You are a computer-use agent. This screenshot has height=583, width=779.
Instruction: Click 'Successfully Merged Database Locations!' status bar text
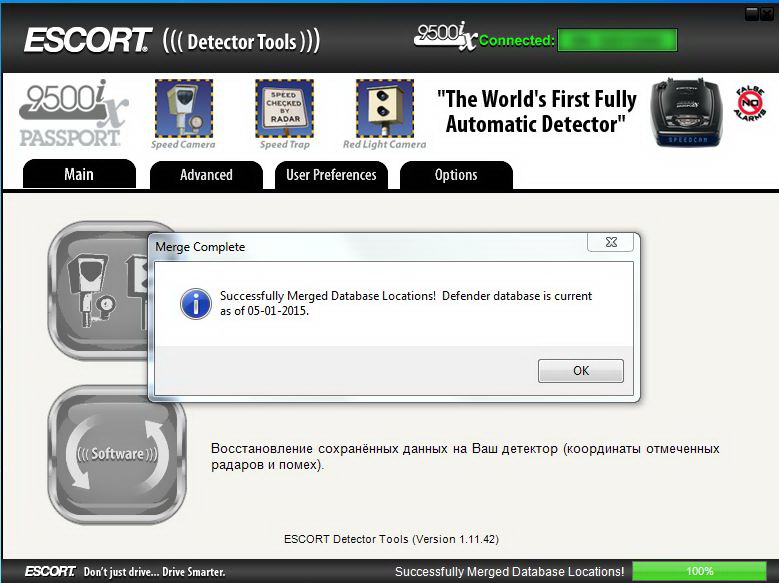point(509,572)
